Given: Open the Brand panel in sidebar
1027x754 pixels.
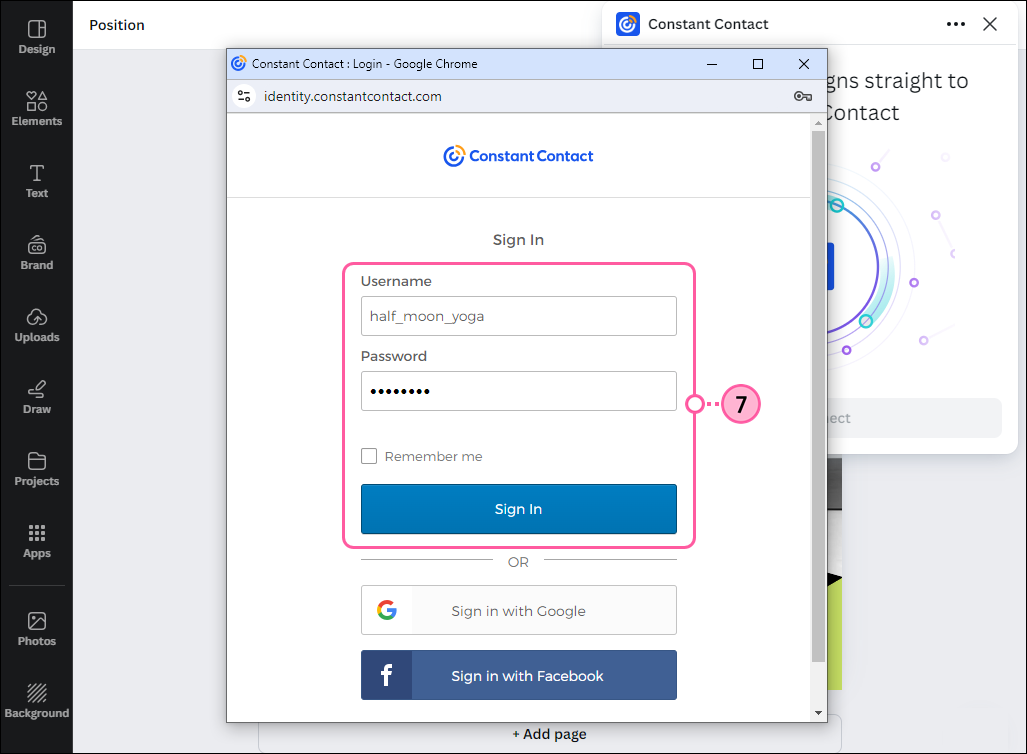Looking at the screenshot, I should pos(37,253).
